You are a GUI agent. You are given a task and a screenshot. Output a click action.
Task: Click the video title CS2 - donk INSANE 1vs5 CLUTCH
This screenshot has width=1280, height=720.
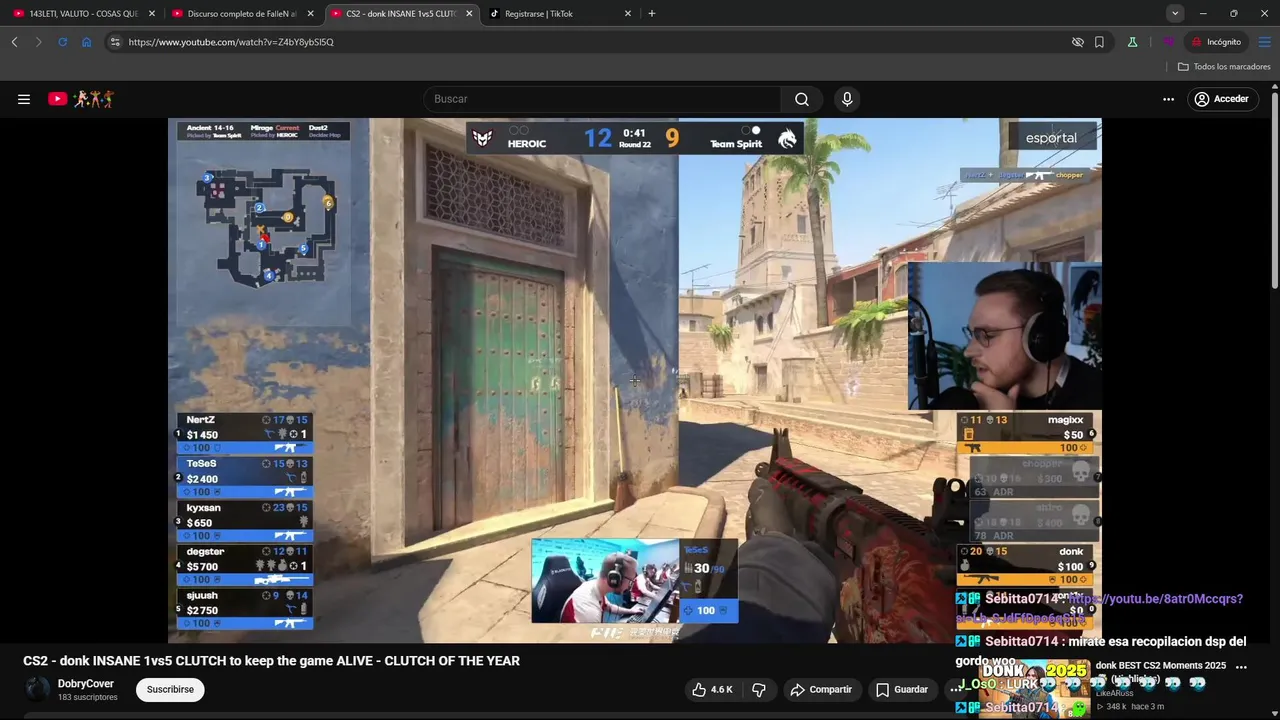point(271,661)
